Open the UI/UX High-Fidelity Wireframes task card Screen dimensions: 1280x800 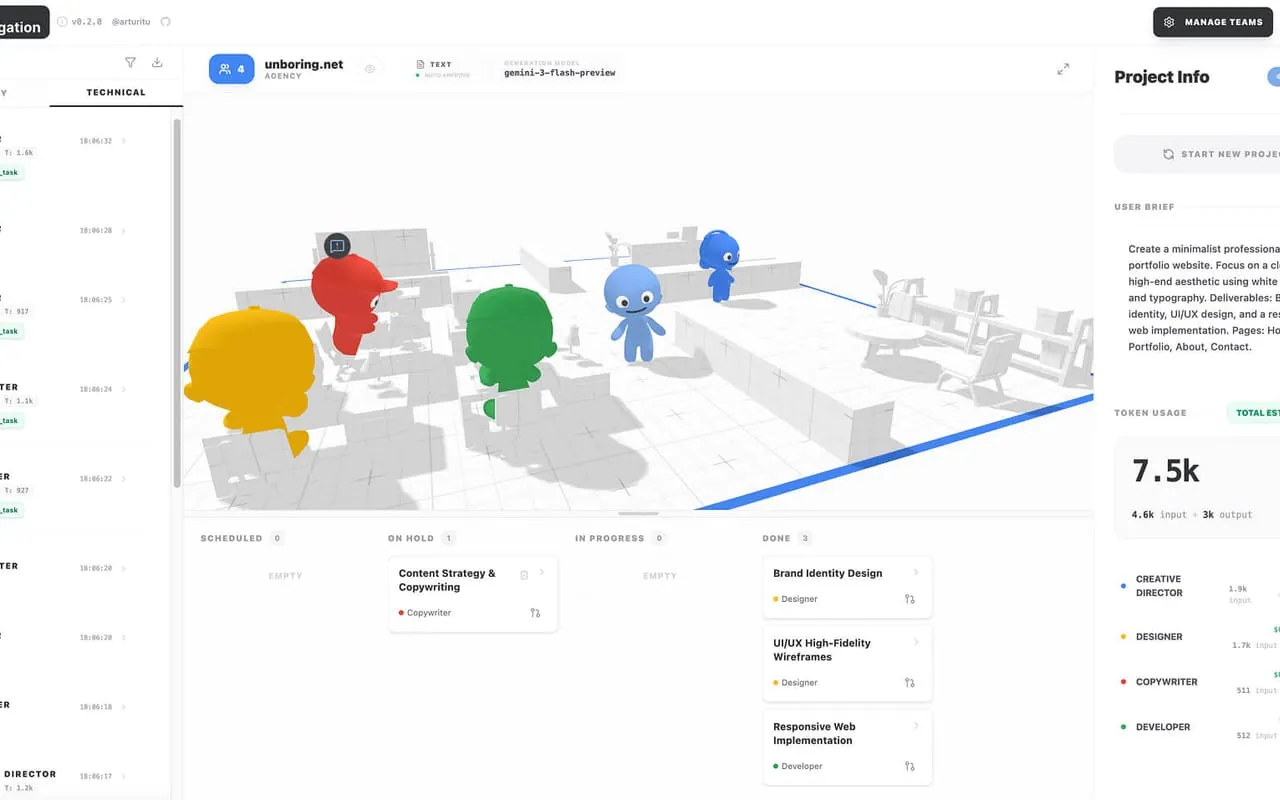coord(847,663)
